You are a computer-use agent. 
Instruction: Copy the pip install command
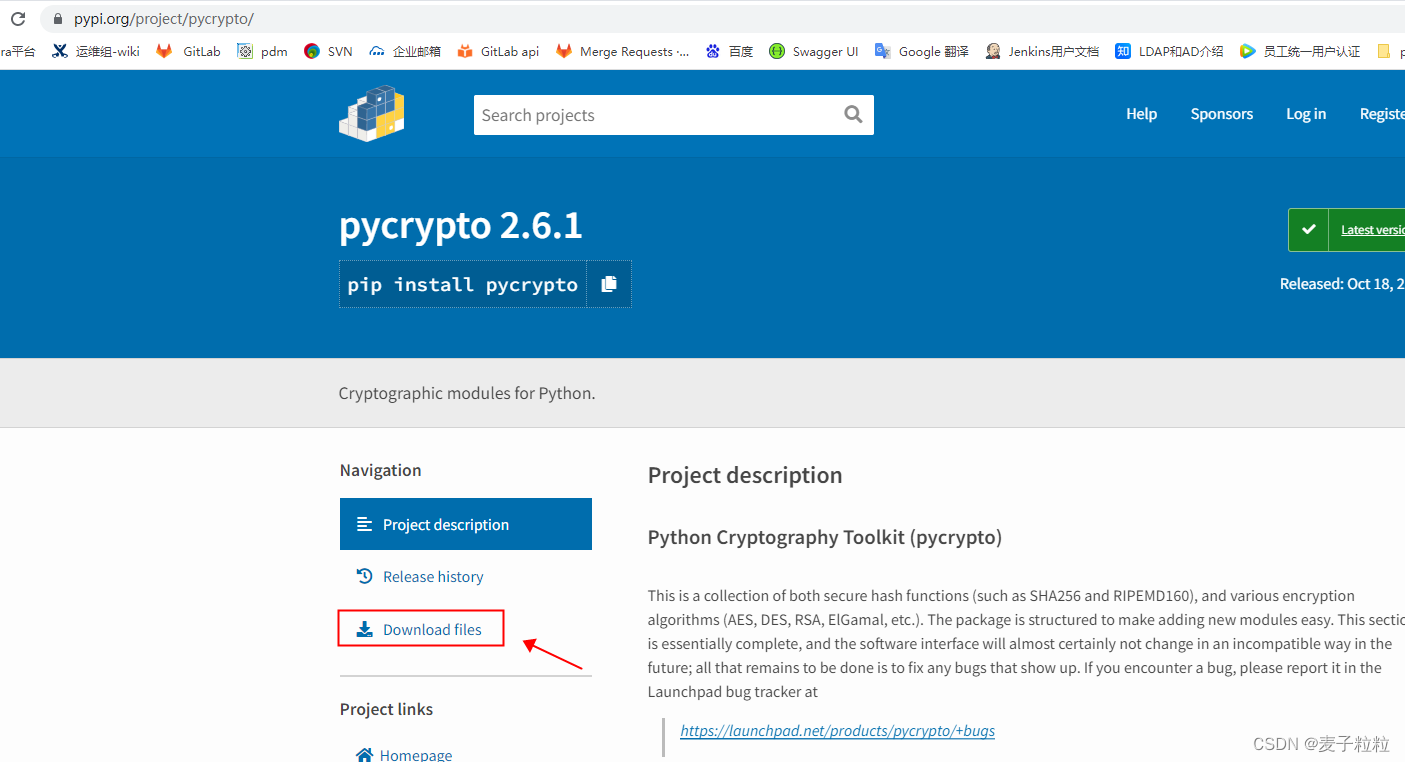(609, 284)
